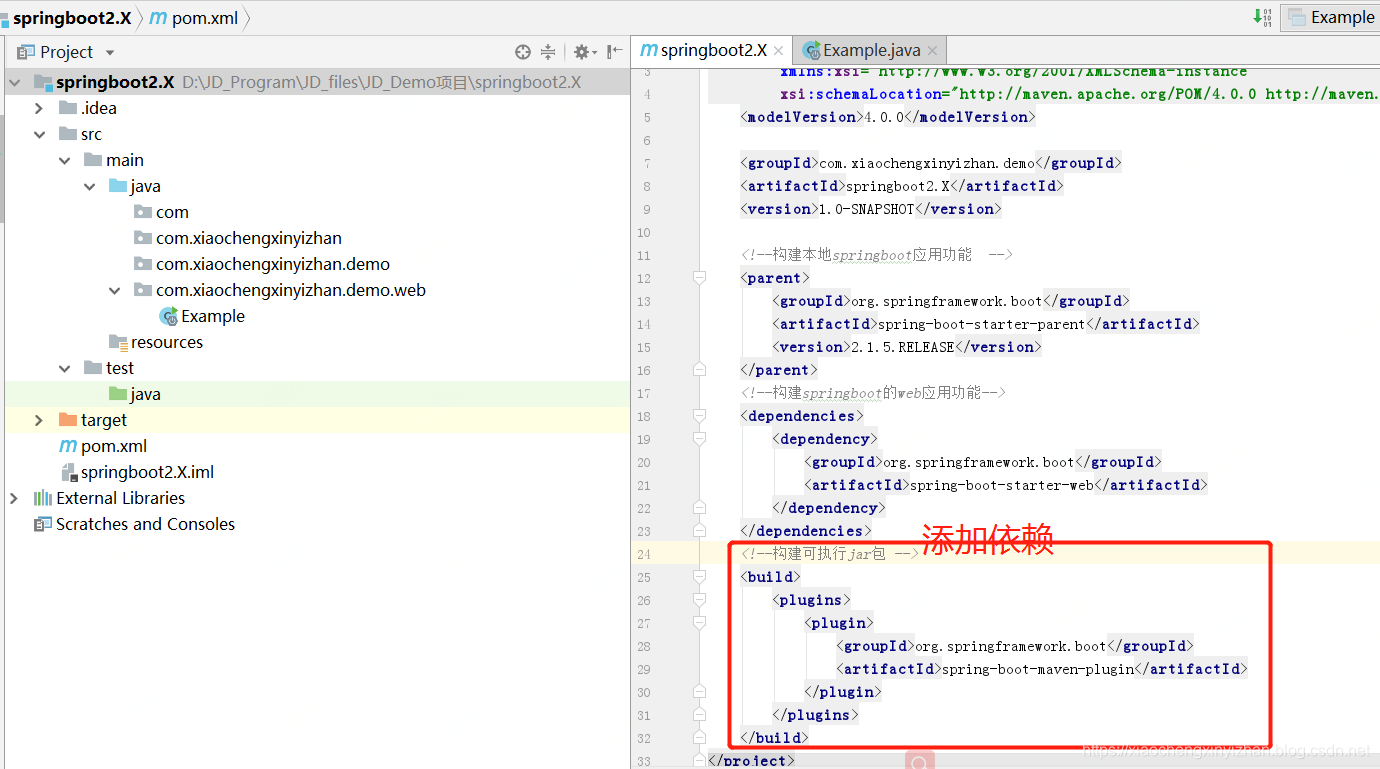Image resolution: width=1380 pixels, height=769 pixels.
Task: Select the src folder icon
Action: click(x=68, y=134)
